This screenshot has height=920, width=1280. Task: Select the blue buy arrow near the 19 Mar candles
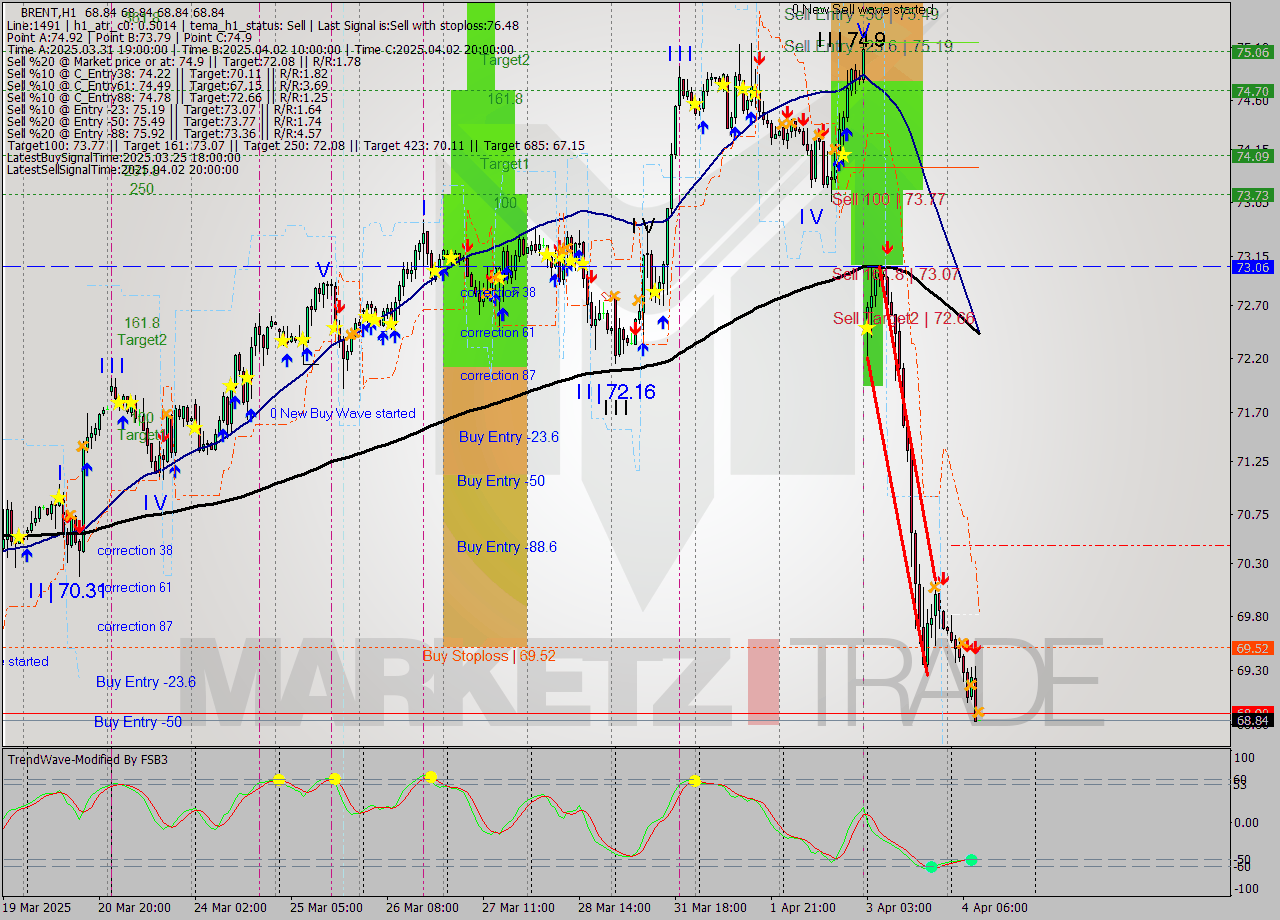(x=27, y=554)
